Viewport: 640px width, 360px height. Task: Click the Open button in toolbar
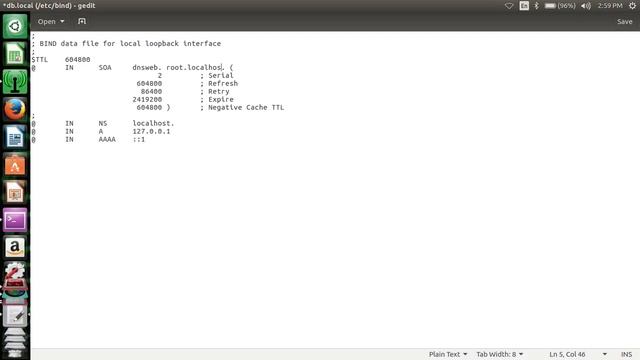pos(47,21)
